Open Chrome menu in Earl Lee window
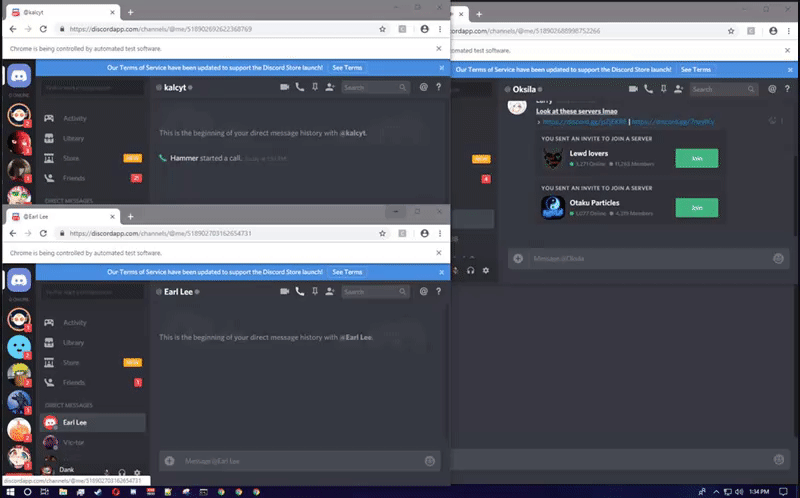This screenshot has height=498, width=800. tap(440, 233)
